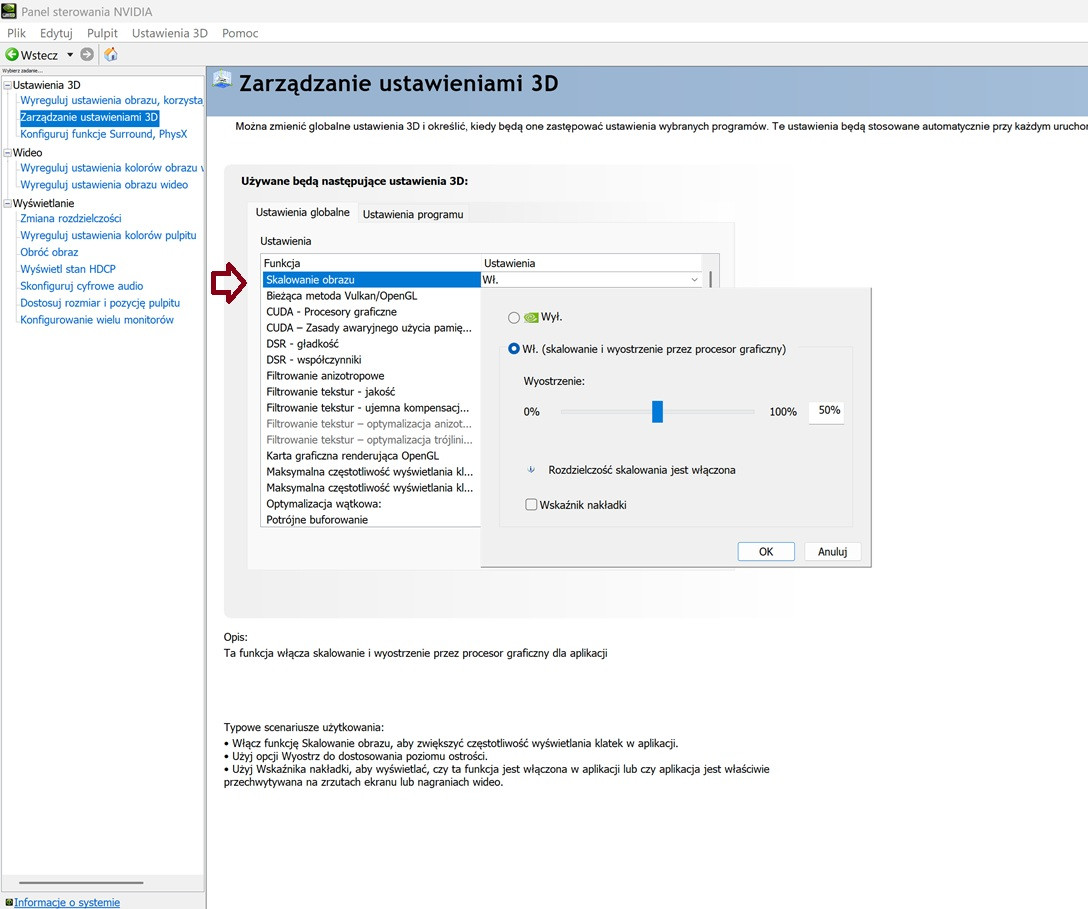Switch to Ustawienia globalne tab
The height and width of the screenshot is (909, 1088).
[303, 212]
